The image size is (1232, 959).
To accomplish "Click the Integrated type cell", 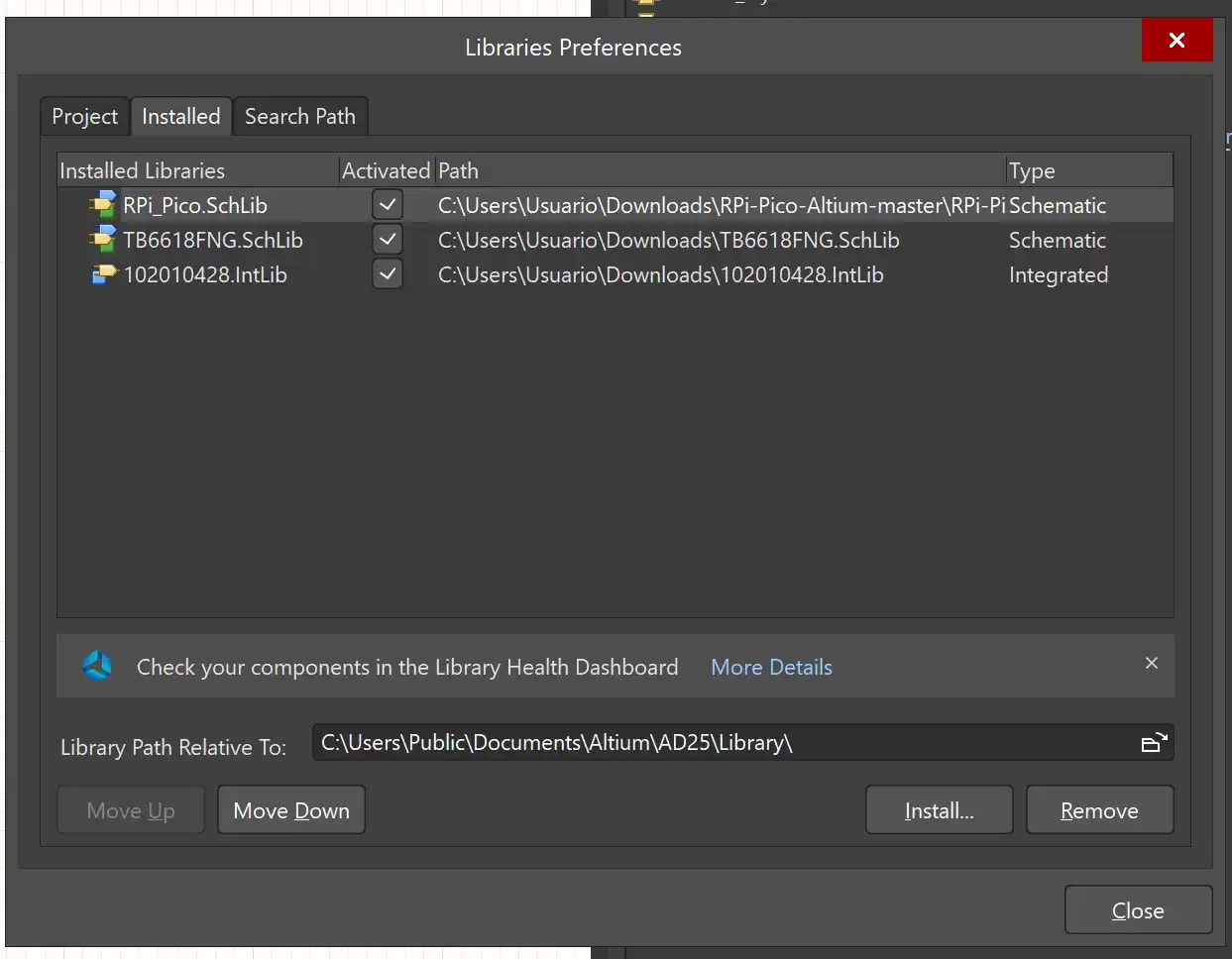I will pyautogui.click(x=1059, y=274).
